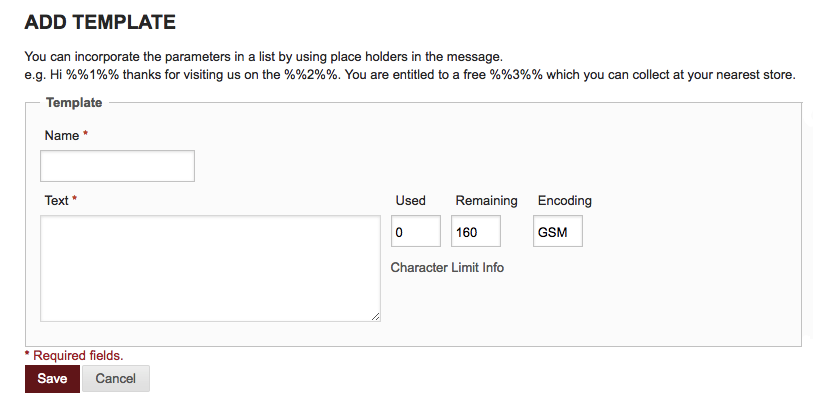Click the Template fieldset legend
Image resolution: width=813 pixels, height=420 pixels.
[73, 102]
